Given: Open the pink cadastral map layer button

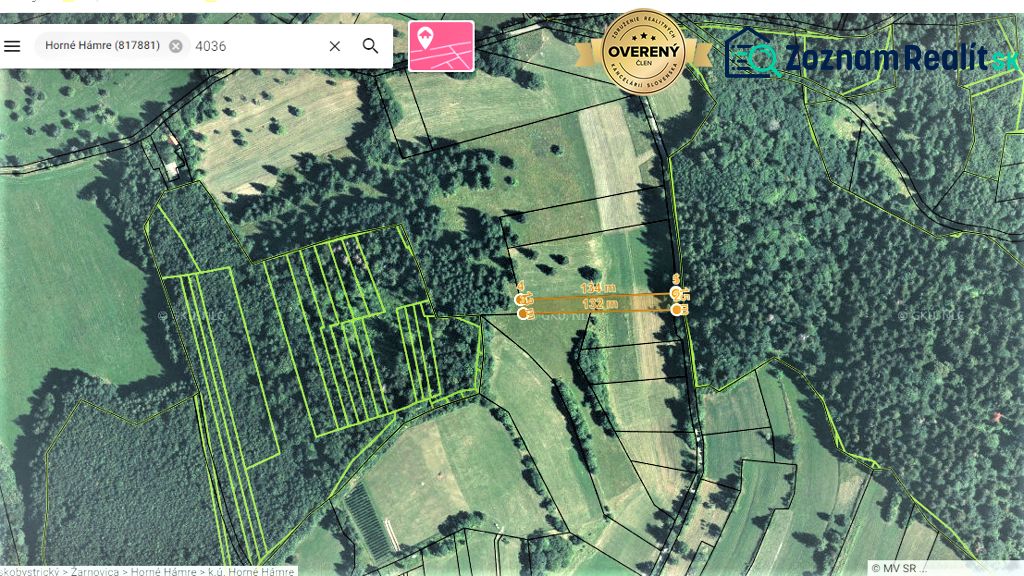Looking at the screenshot, I should click(x=441, y=46).
